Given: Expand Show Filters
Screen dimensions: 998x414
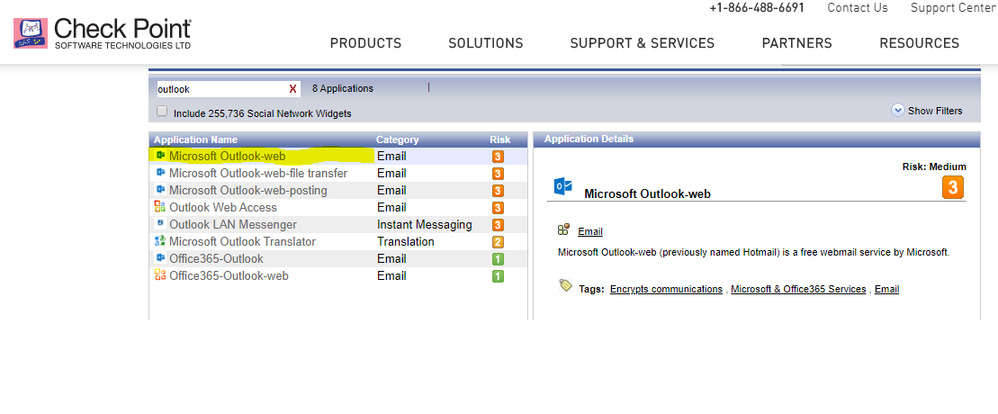Looking at the screenshot, I should click(926, 111).
